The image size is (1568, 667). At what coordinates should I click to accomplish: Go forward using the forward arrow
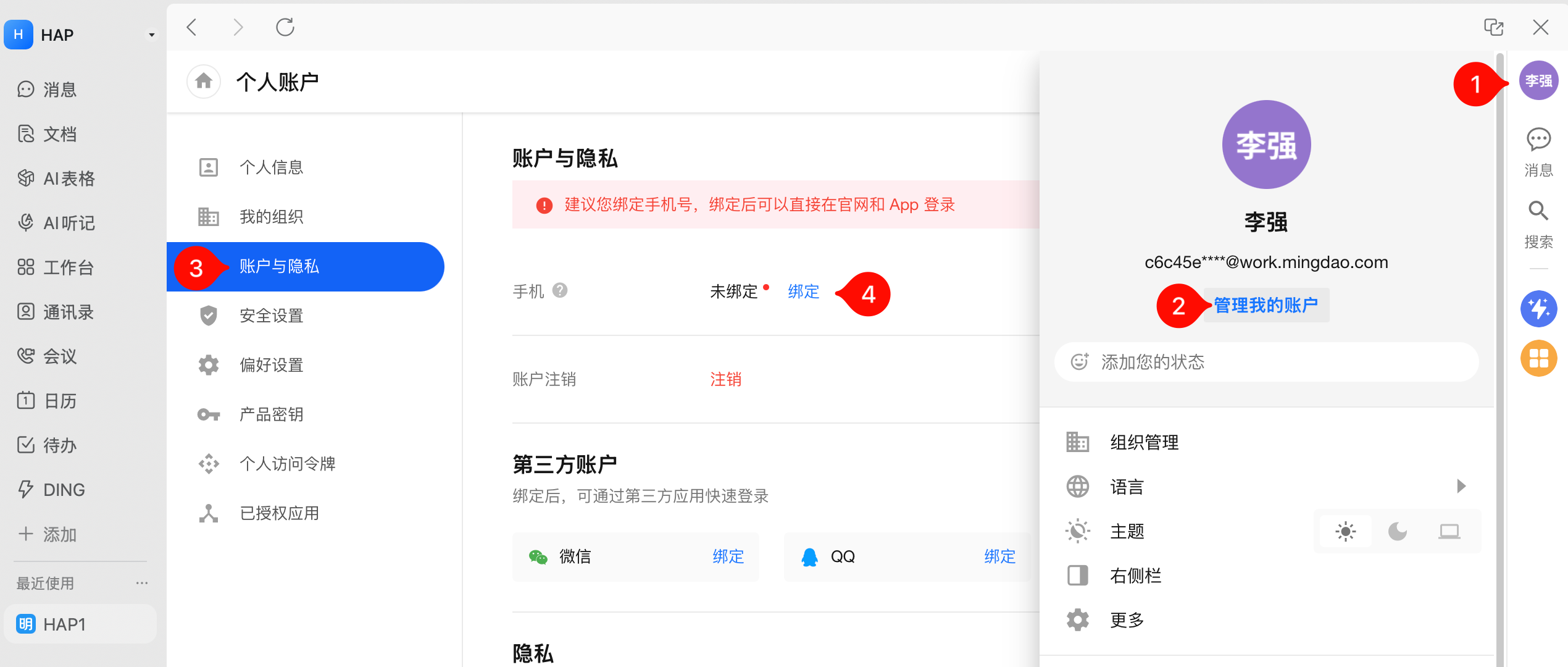238,27
